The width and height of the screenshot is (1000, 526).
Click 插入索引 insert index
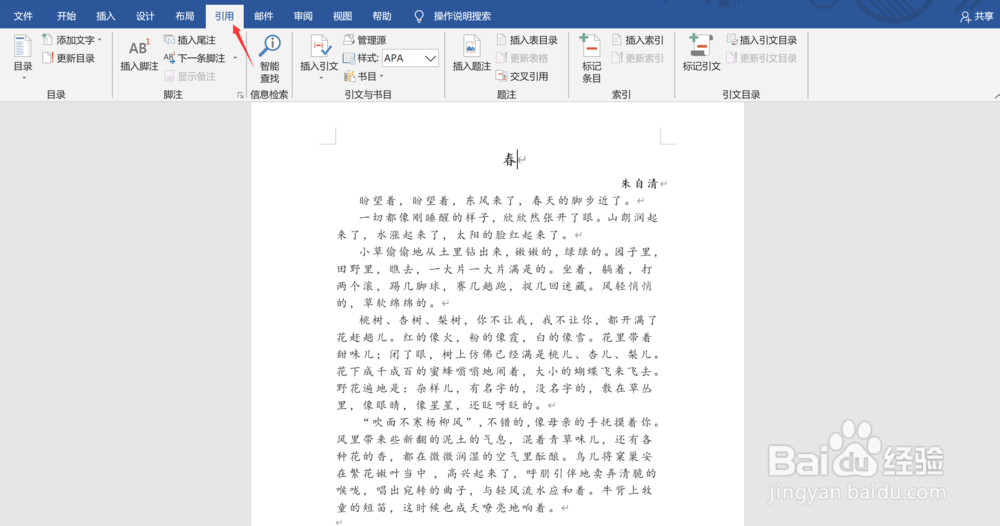(638, 40)
